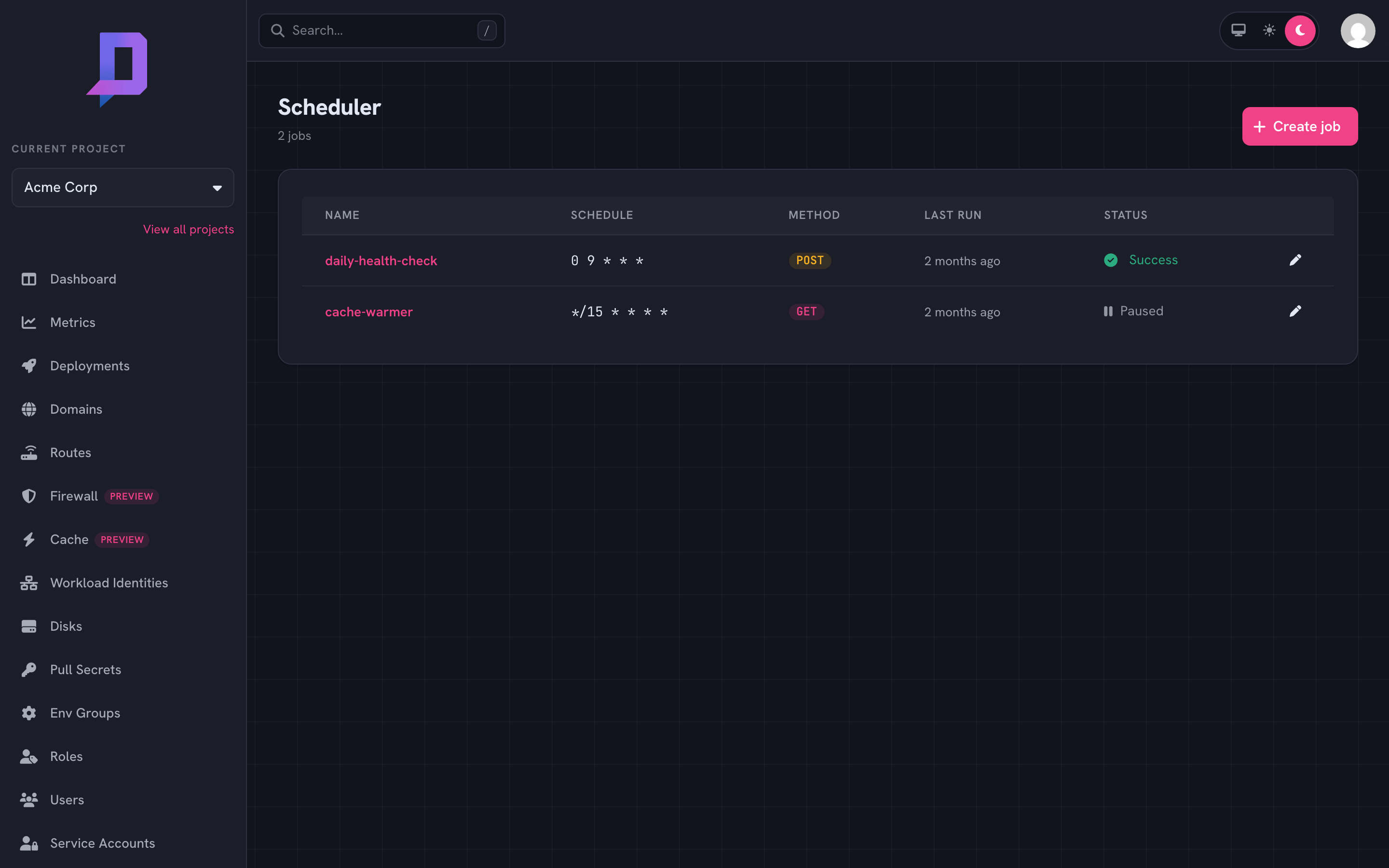This screenshot has height=868, width=1389.
Task: Switch to system theme mode
Action: 1239,30
